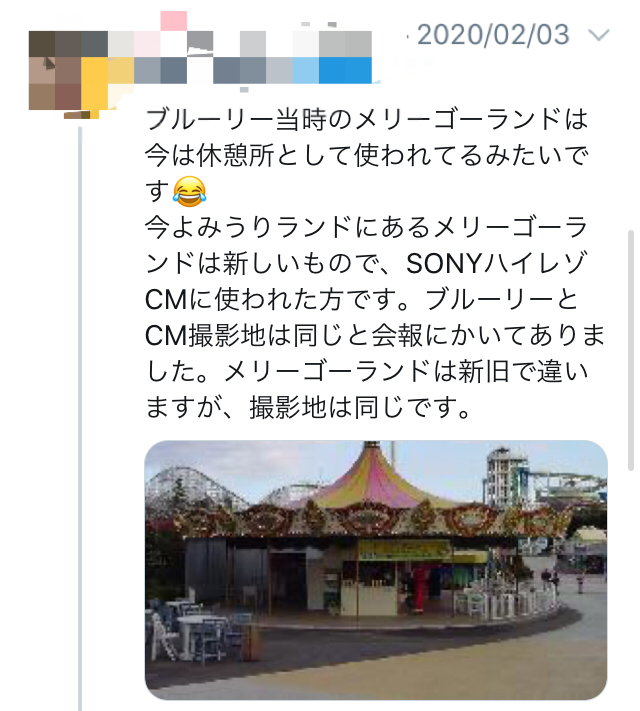The width and height of the screenshot is (640, 711).
Task: Click the blurred display name
Action: 240,44
